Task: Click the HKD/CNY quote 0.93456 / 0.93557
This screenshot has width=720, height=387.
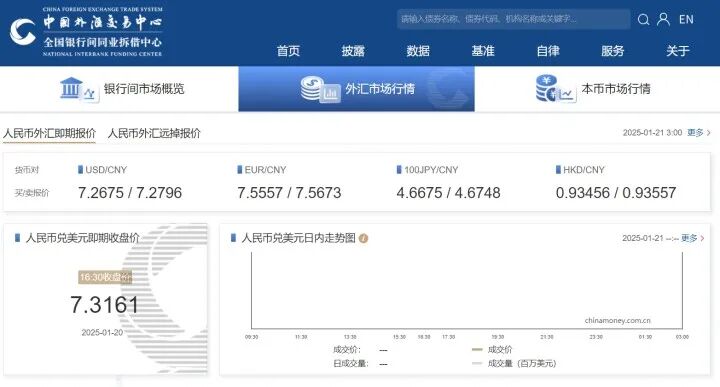Action: coord(616,193)
